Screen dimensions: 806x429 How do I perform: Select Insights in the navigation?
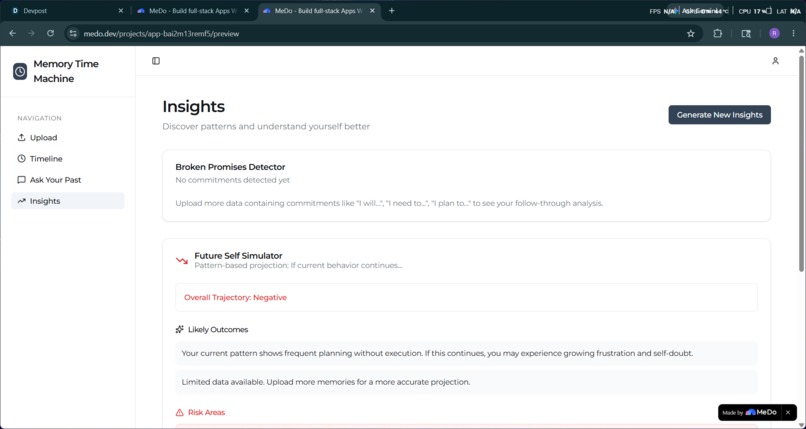click(68, 201)
